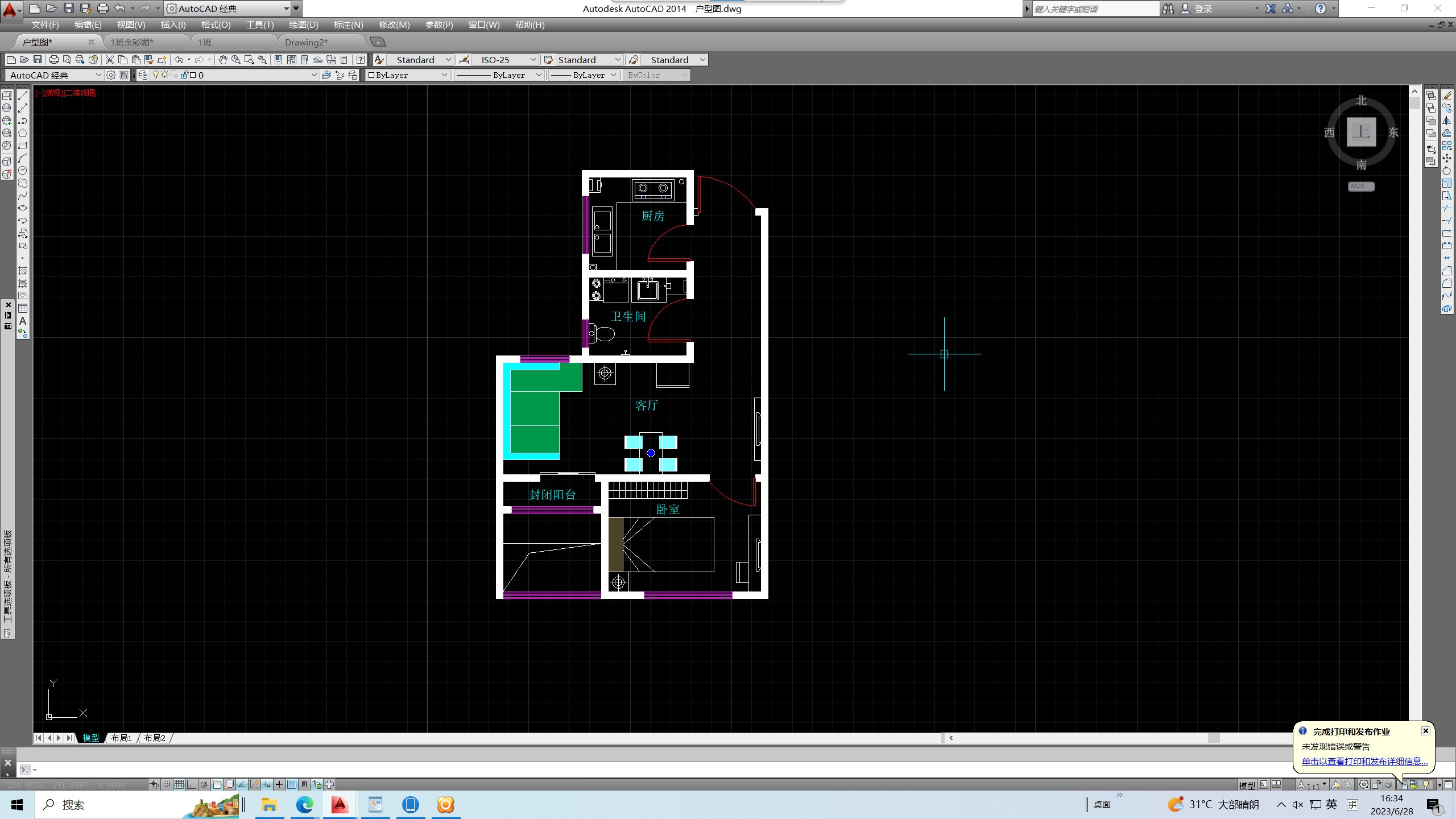1456x819 pixels.
Task: Open the 绘图(D) menu
Action: pyautogui.click(x=303, y=25)
